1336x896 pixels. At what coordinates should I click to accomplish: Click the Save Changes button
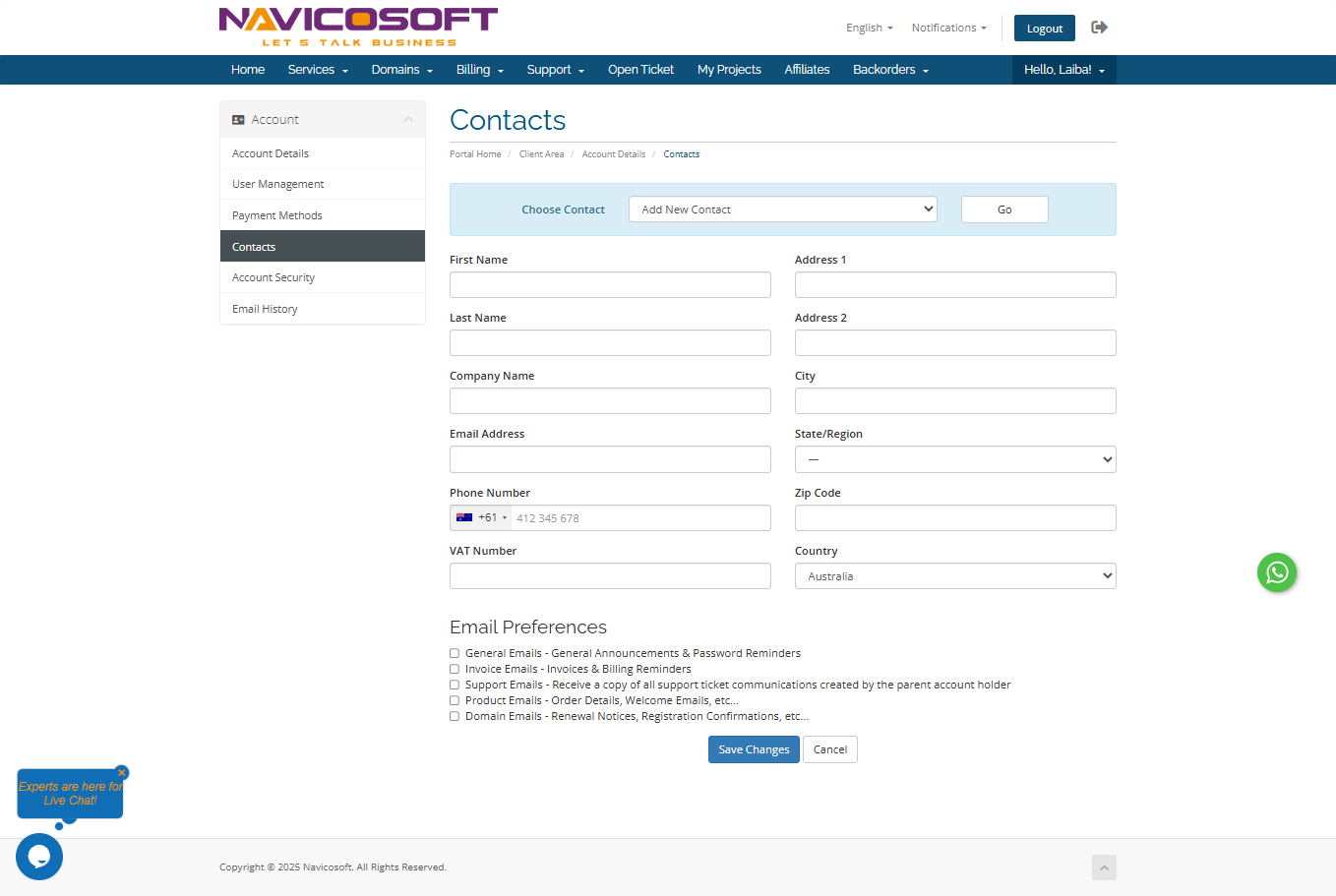pos(754,749)
